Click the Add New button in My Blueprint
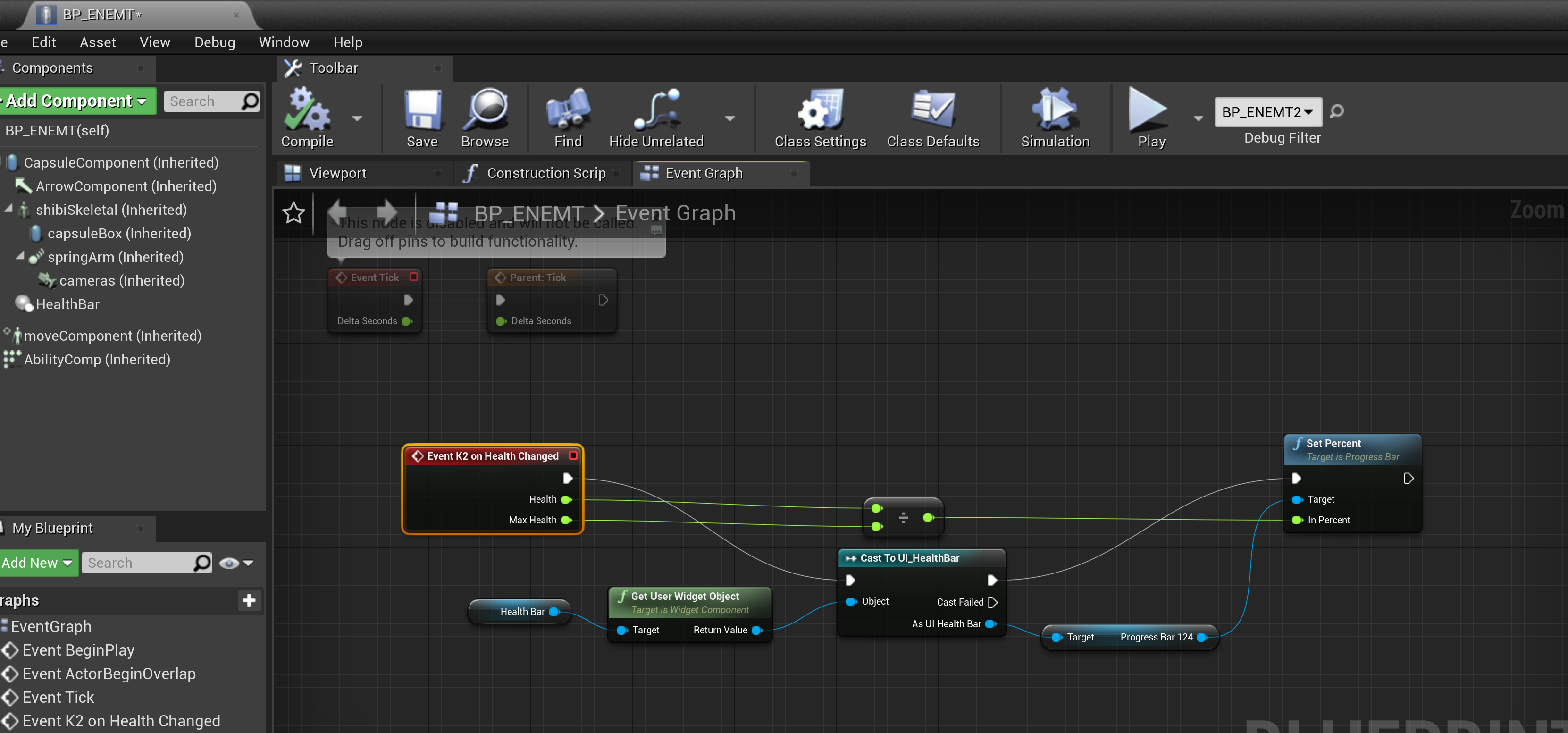The image size is (1568, 733). pyautogui.click(x=34, y=563)
